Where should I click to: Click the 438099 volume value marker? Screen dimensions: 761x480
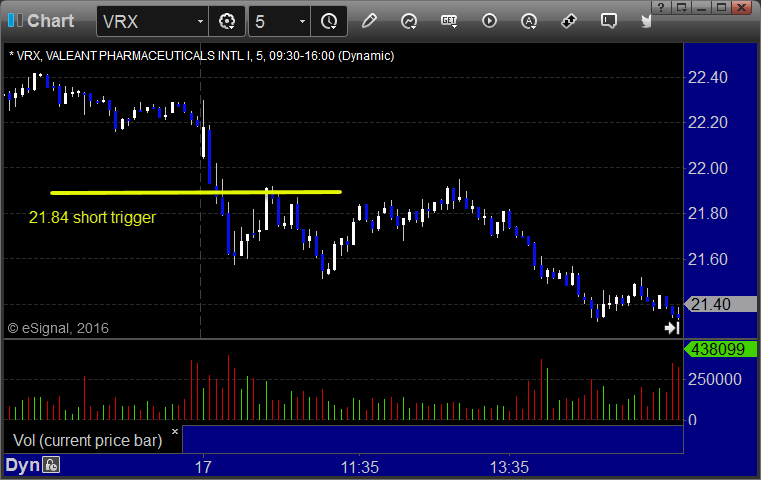coord(720,349)
